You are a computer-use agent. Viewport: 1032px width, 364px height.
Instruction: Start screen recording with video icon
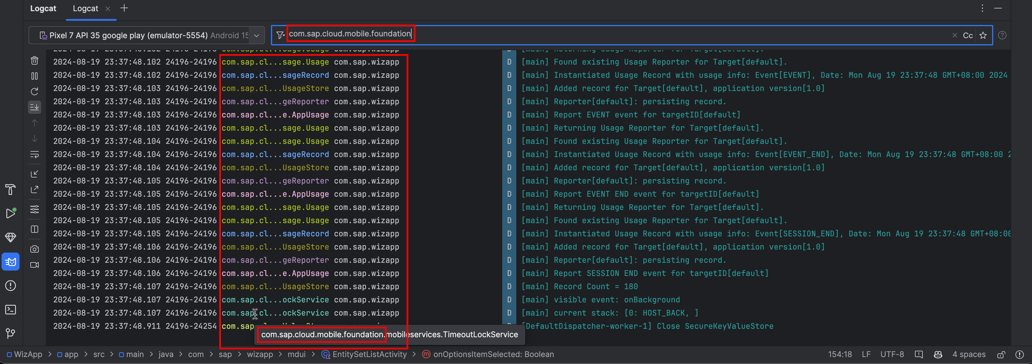pos(34,265)
